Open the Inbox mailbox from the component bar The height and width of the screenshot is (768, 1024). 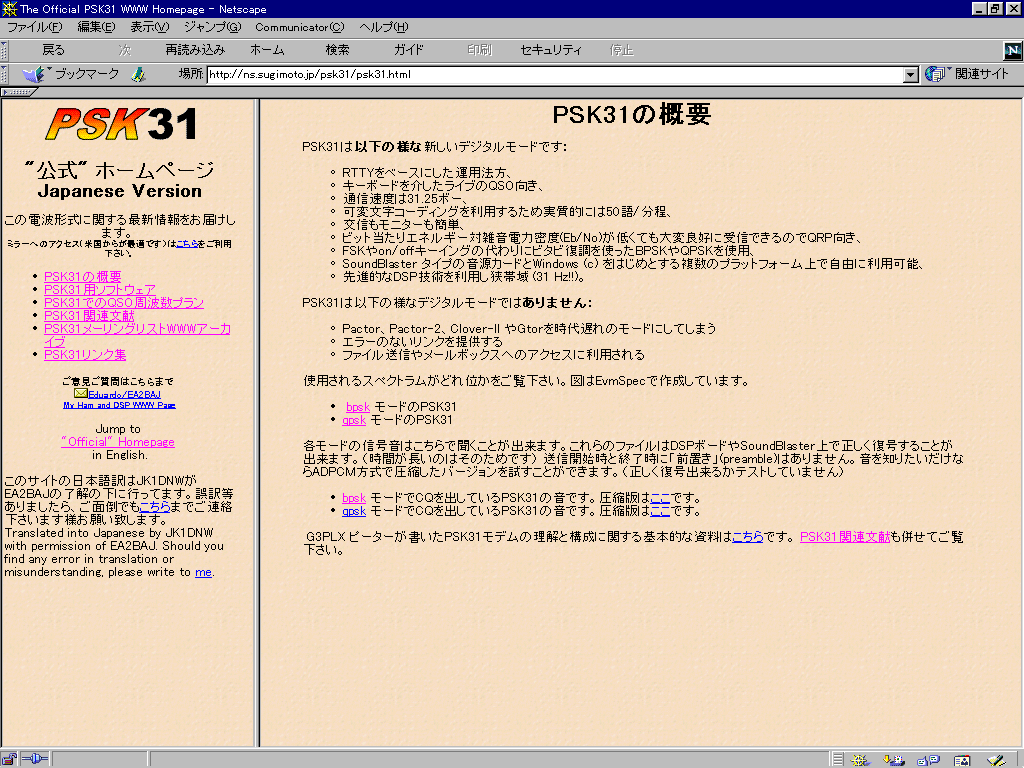pos(893,760)
